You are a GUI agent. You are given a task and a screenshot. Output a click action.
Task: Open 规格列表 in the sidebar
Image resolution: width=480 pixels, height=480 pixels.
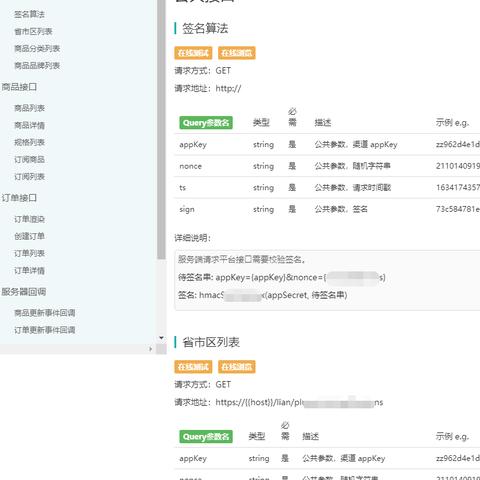point(29,142)
